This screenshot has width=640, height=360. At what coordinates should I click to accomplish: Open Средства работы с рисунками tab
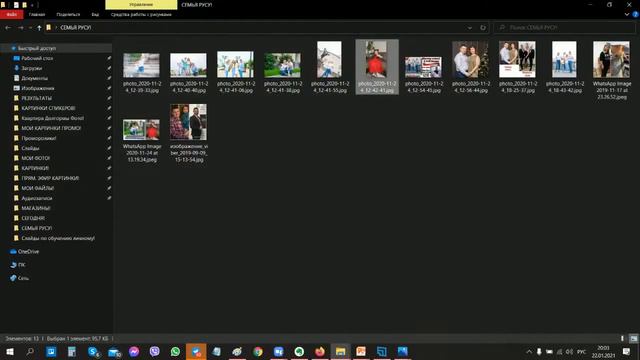click(x=141, y=15)
